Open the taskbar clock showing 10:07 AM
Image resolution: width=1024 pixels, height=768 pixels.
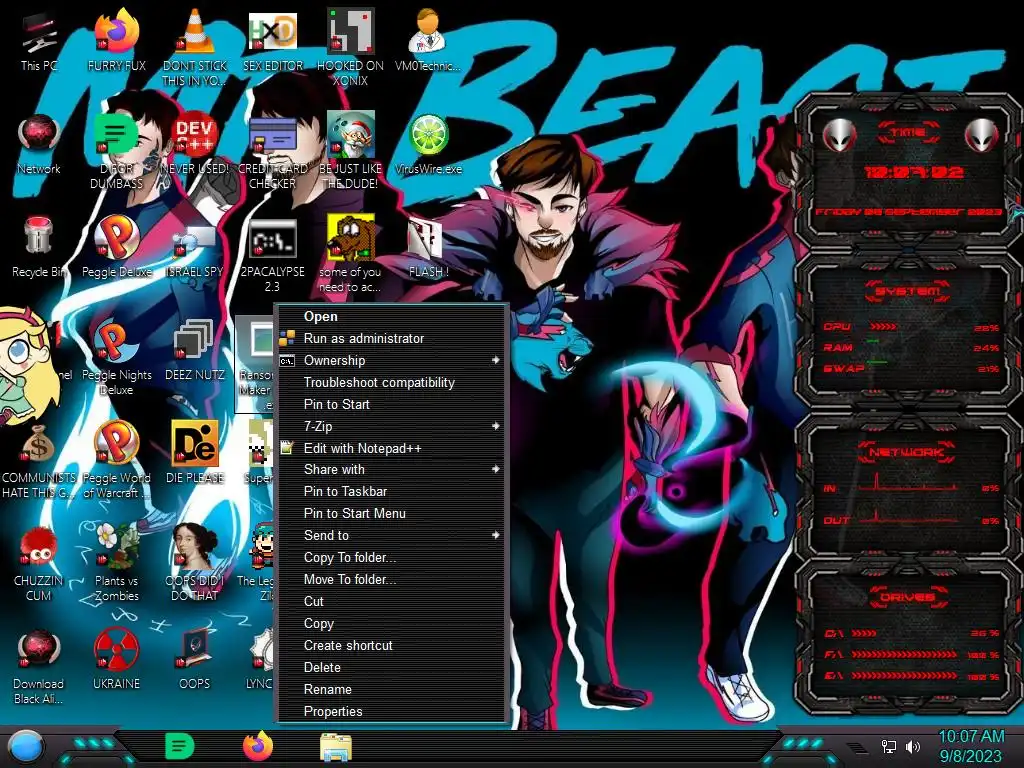(x=971, y=746)
